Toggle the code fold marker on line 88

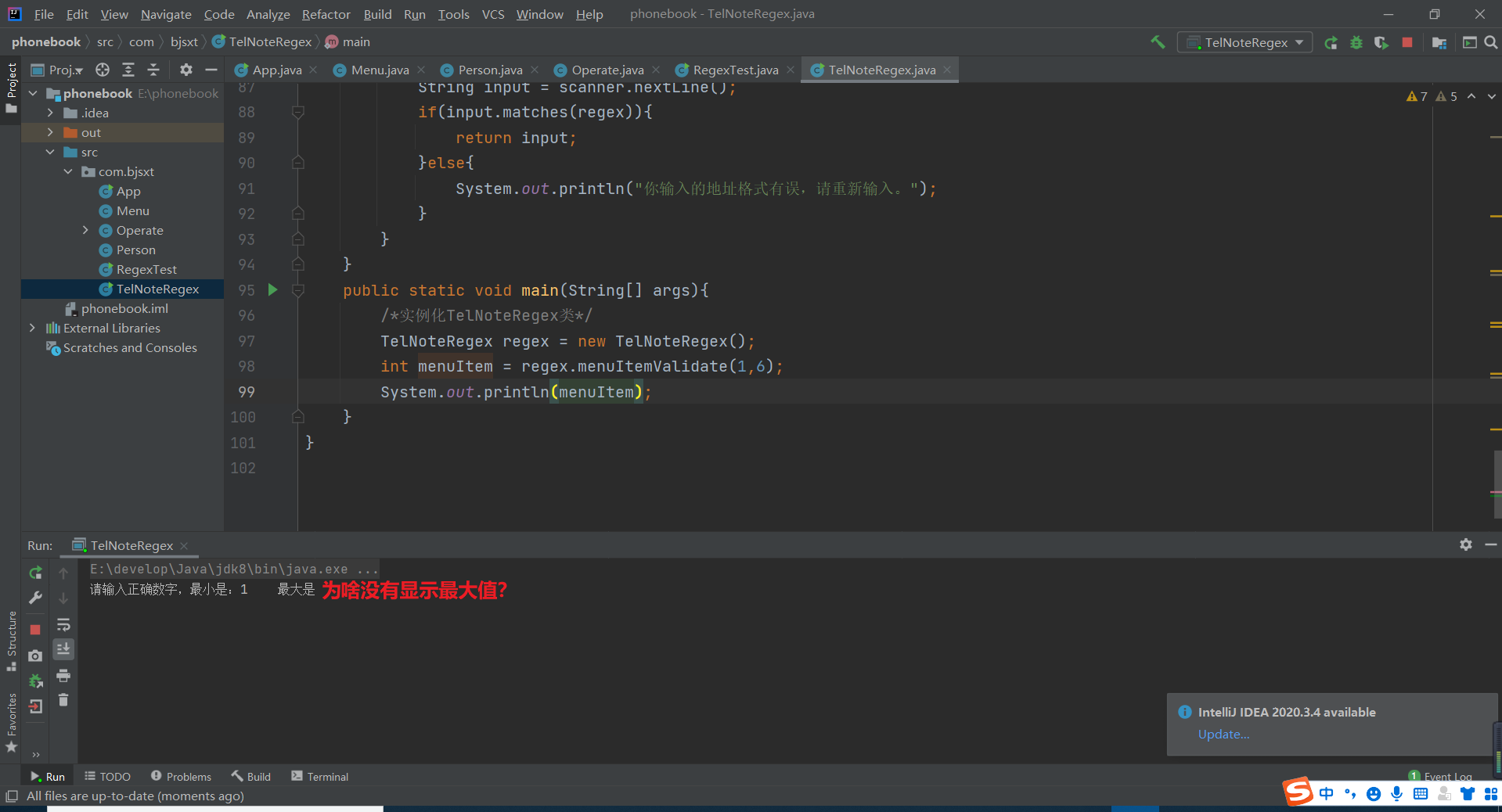point(297,113)
